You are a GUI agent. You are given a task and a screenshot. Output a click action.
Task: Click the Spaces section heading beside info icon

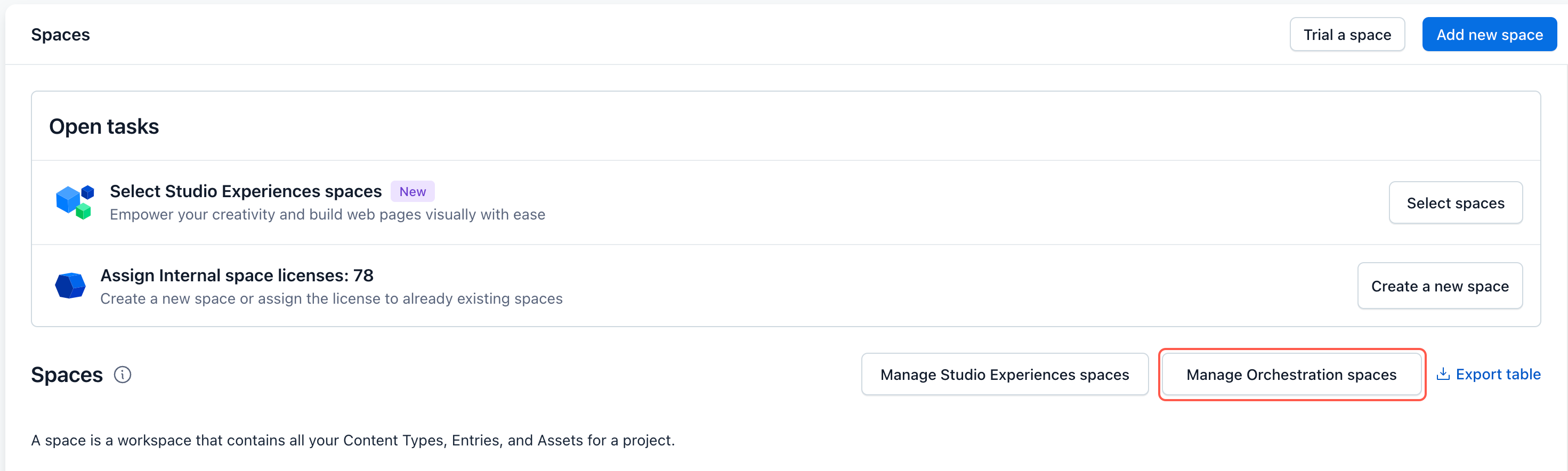[67, 375]
